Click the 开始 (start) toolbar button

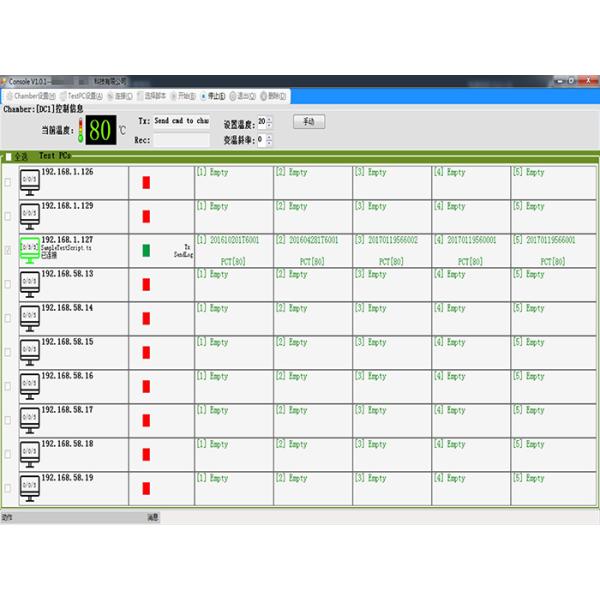click(x=184, y=96)
